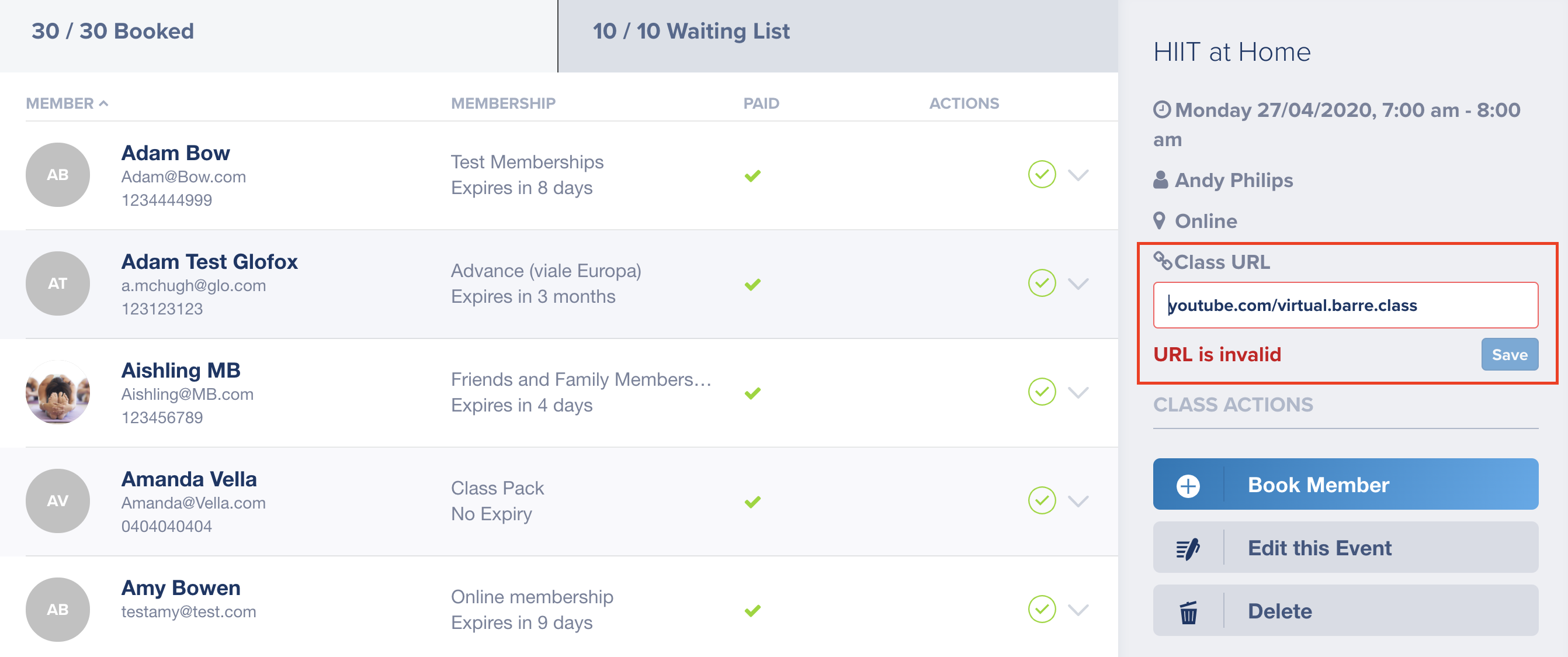Open the actions dropdown for Amanda Vella

1078,501
